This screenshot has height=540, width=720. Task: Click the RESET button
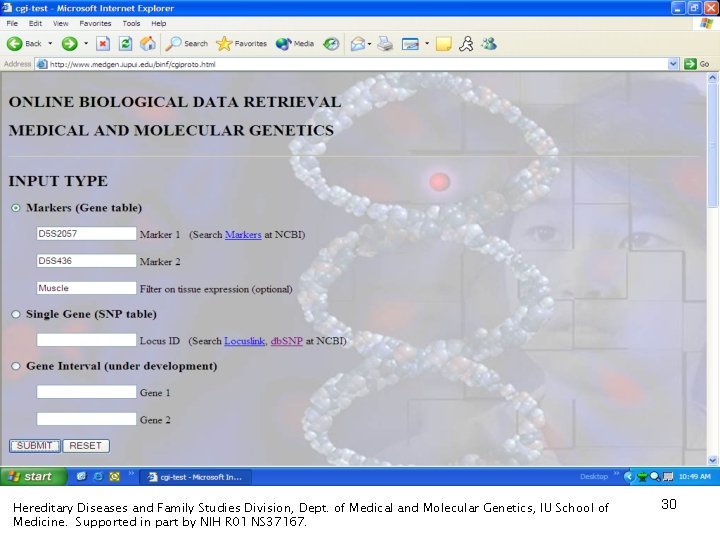(86, 446)
